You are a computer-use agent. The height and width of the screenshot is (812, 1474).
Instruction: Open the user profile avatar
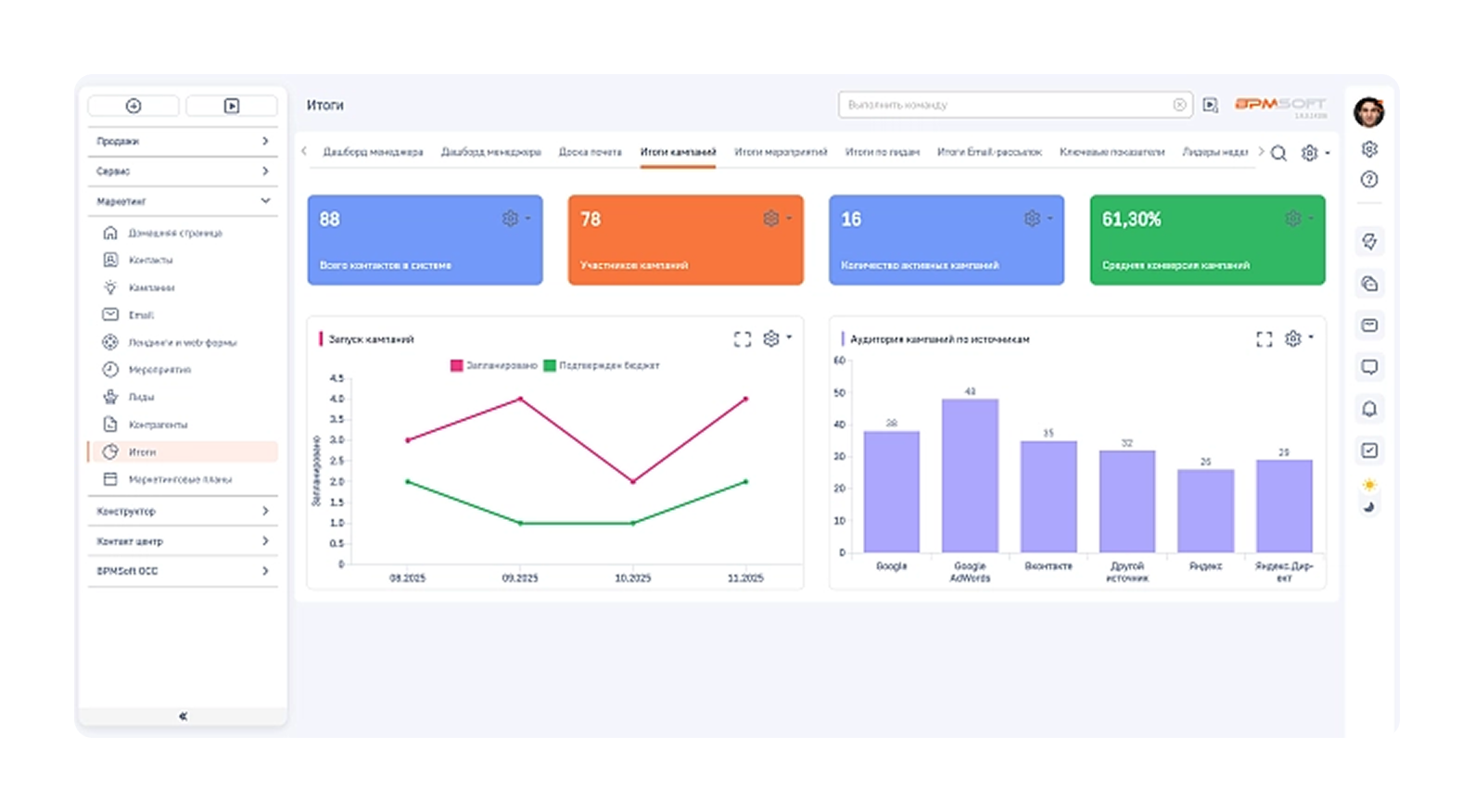(1369, 112)
